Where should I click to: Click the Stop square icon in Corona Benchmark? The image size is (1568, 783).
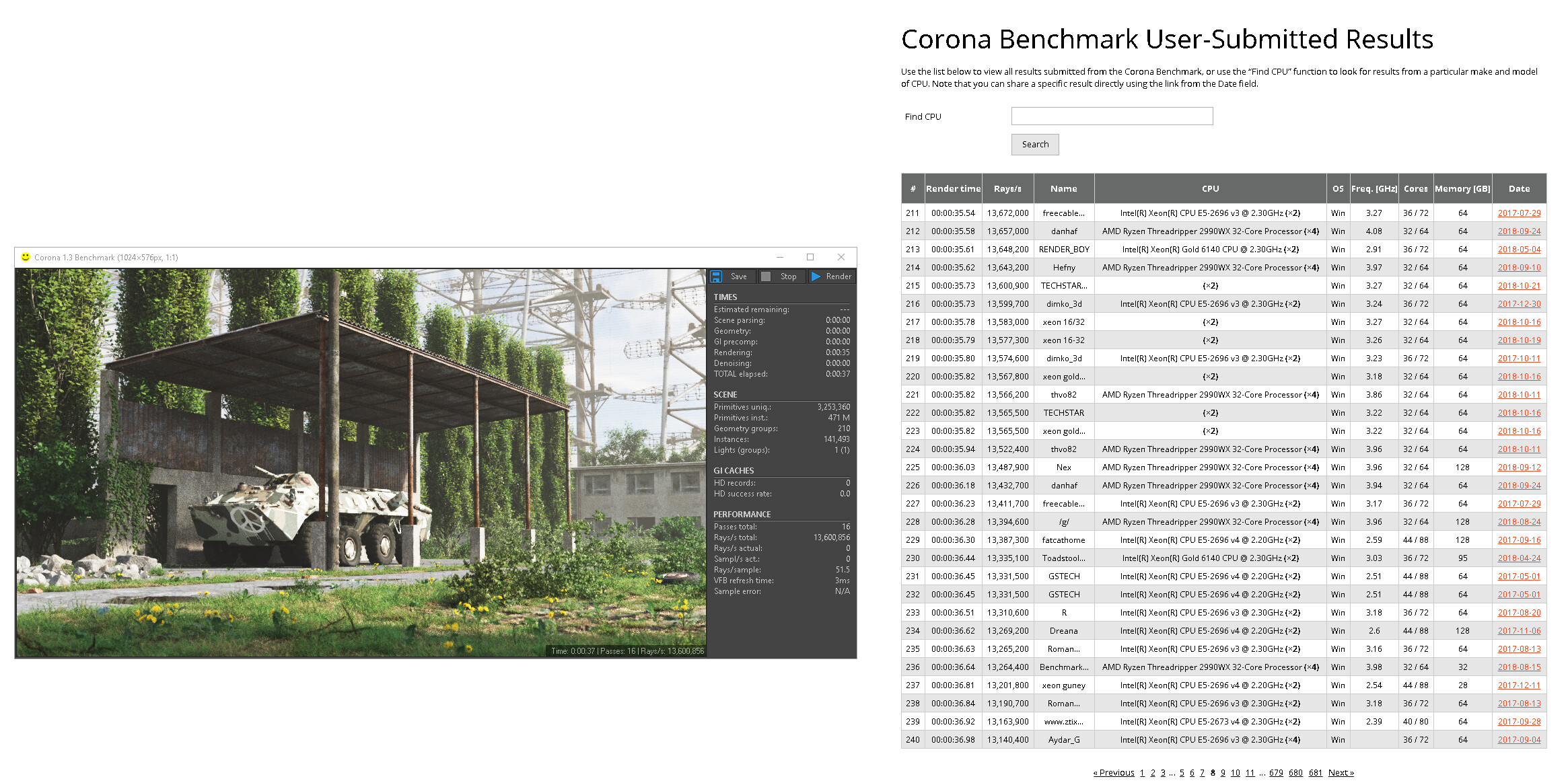pyautogui.click(x=766, y=276)
